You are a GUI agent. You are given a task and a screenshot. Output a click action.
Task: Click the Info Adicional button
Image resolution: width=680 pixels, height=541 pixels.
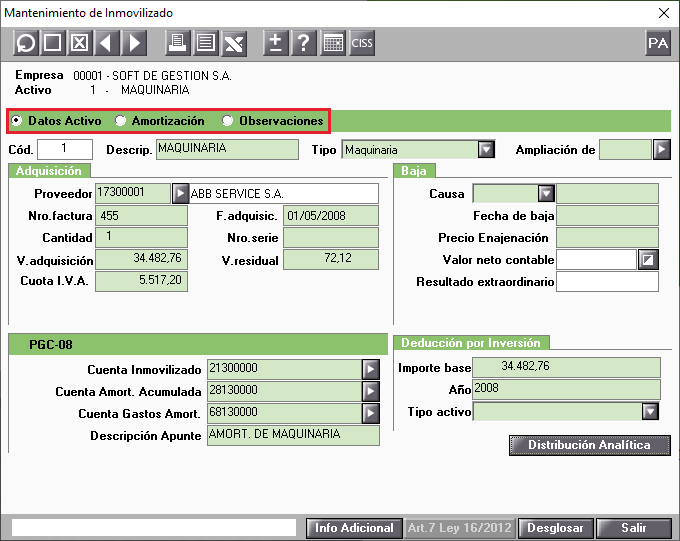point(354,528)
